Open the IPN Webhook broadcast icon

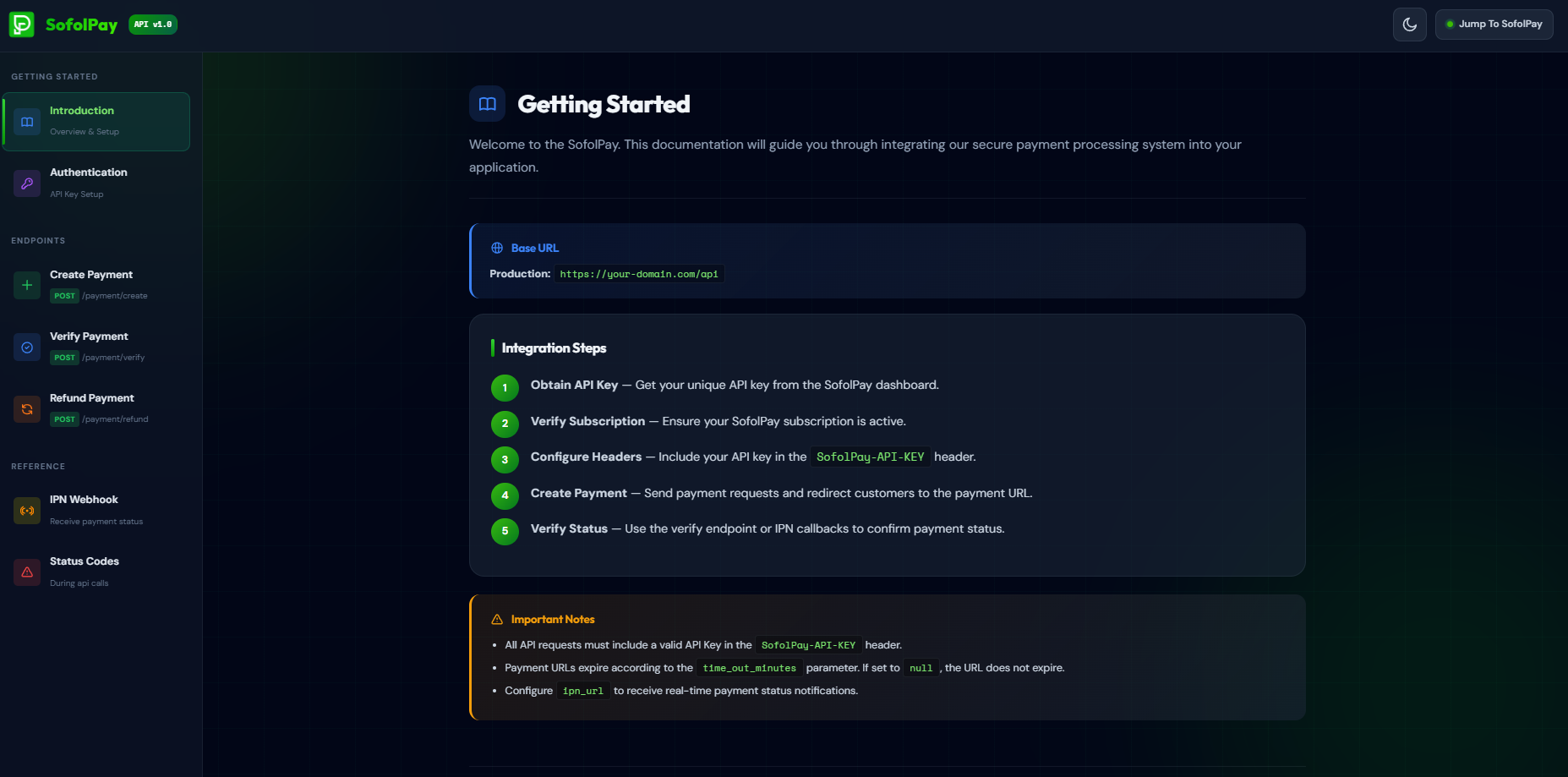(27, 511)
